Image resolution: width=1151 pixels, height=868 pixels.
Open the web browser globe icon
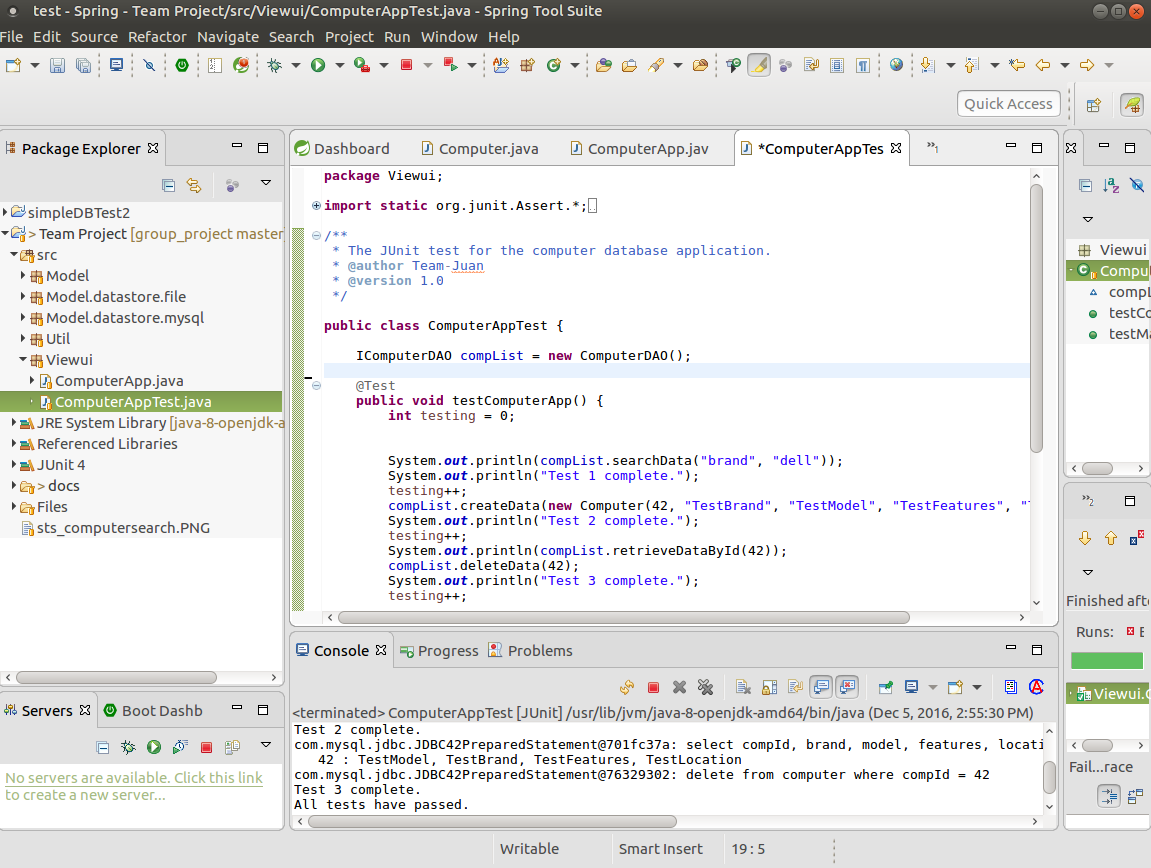(x=896, y=65)
